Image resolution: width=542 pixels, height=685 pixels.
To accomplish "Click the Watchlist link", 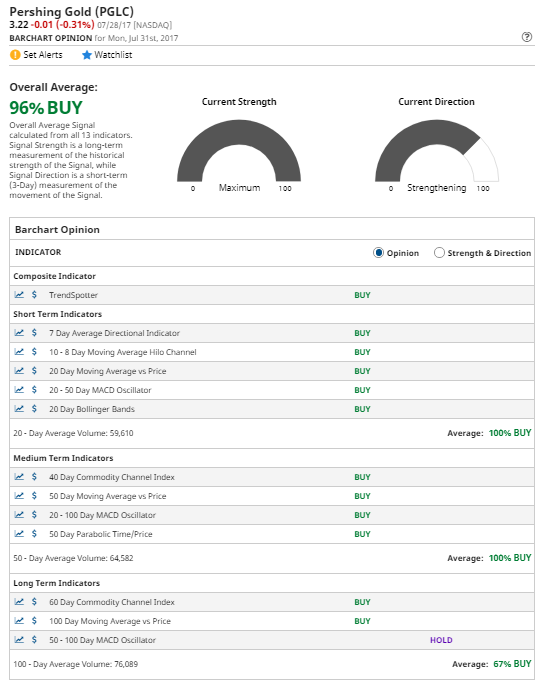I will [113, 55].
